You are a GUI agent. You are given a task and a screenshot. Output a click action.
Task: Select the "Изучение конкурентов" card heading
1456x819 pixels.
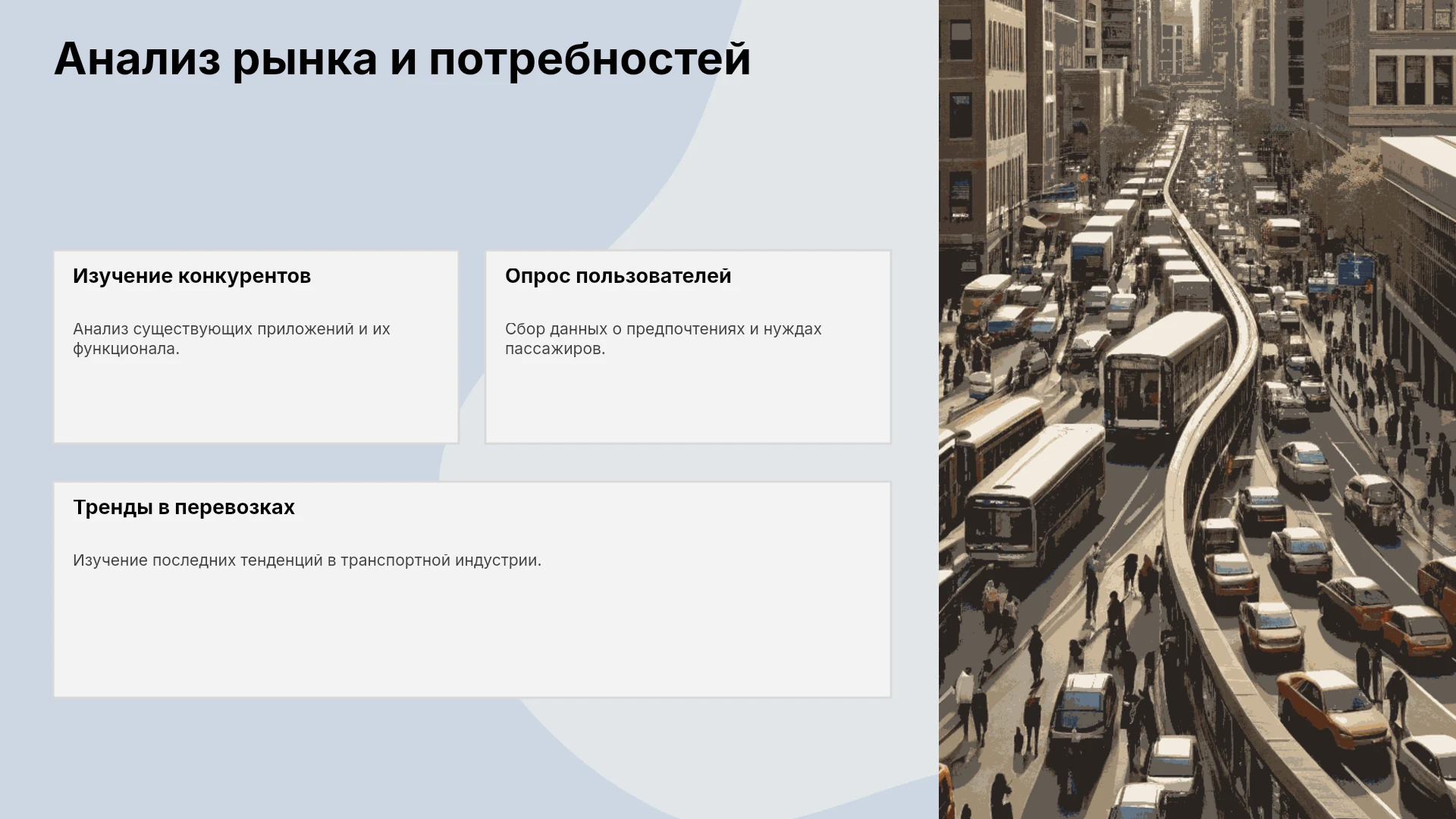(x=192, y=276)
